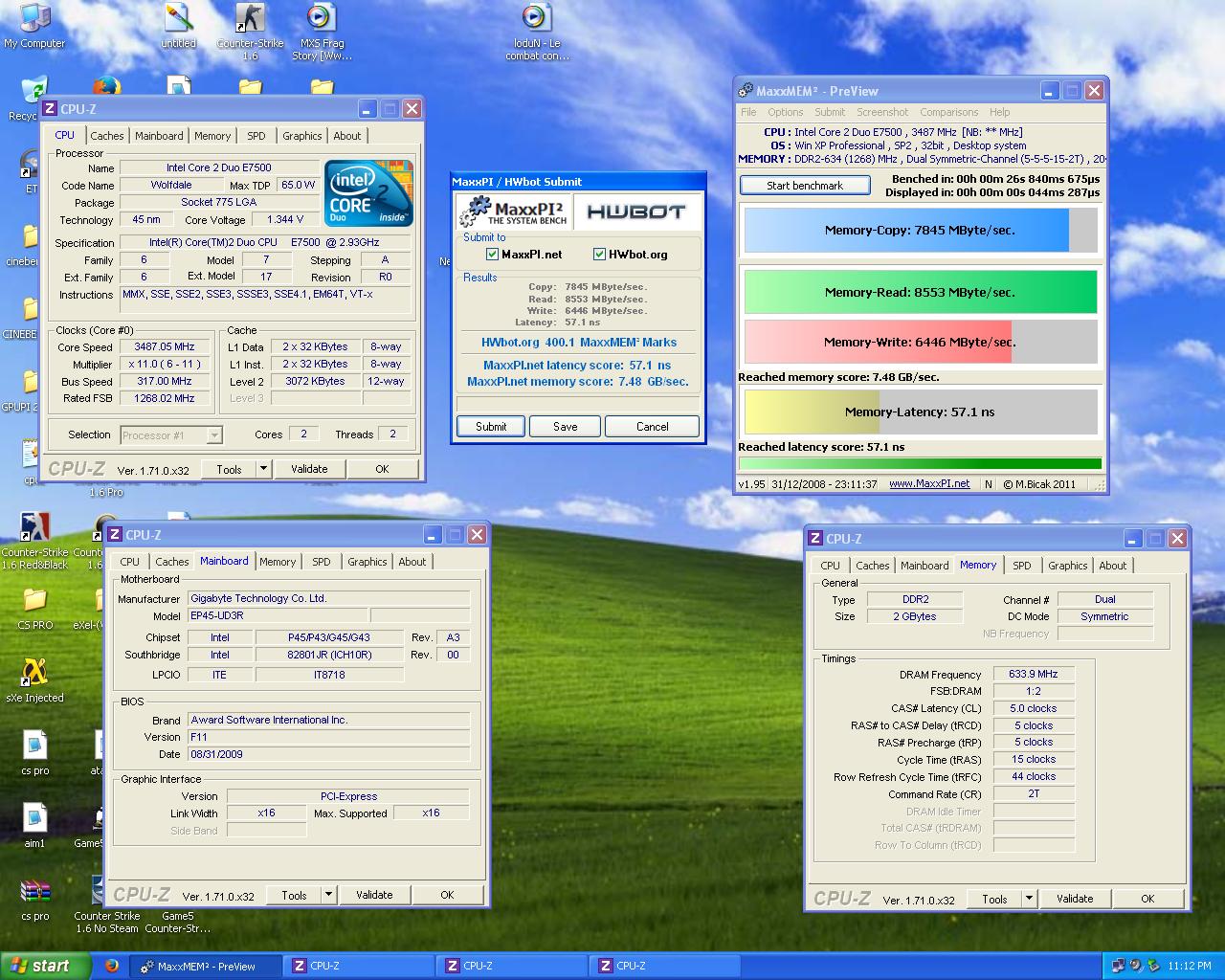1225x980 pixels.
Task: Click Cancel in the HWbot Submit dialog
Action: [x=653, y=427]
